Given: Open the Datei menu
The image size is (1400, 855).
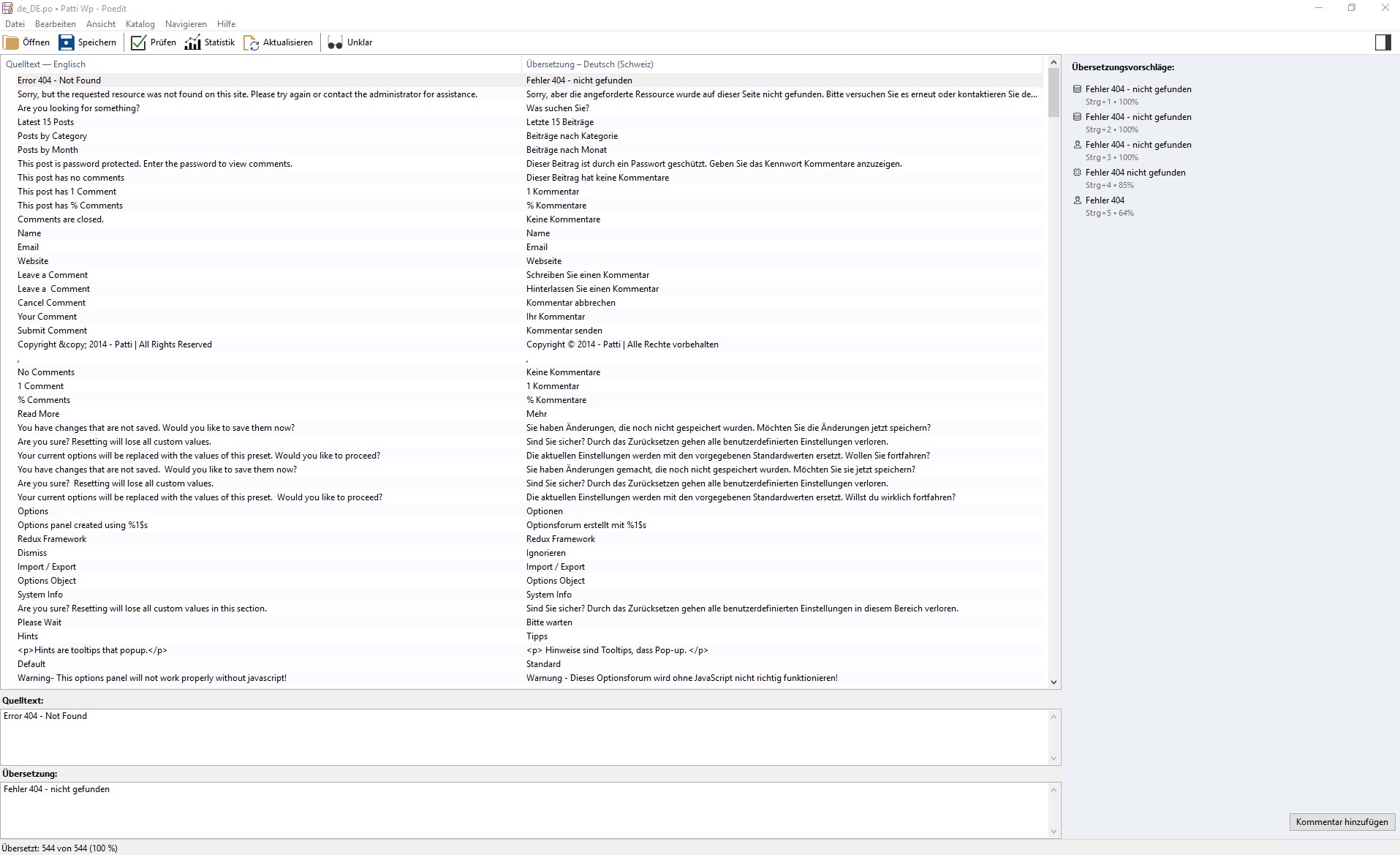Looking at the screenshot, I should [15, 24].
